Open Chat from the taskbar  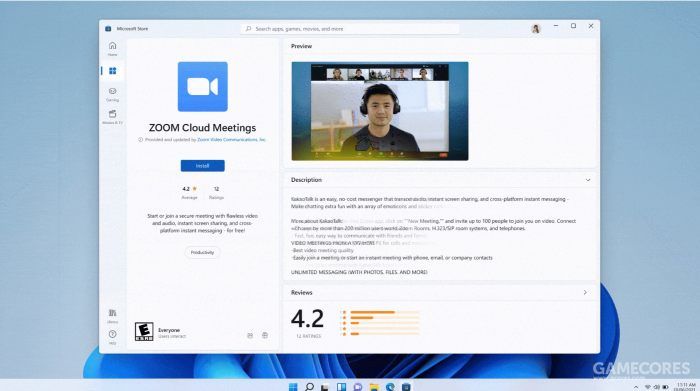coord(358,387)
